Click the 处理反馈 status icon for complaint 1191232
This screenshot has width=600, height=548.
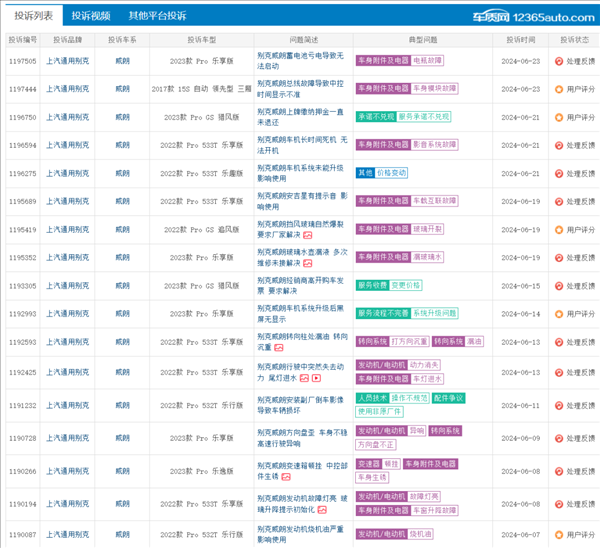(558, 405)
